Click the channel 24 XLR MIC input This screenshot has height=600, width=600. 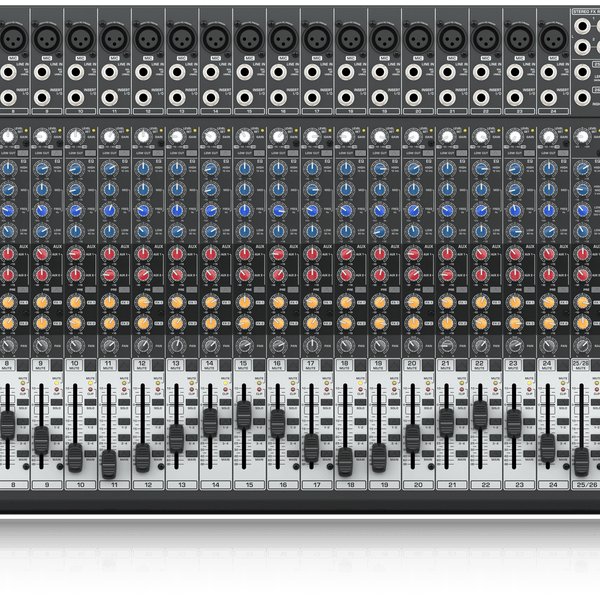(x=553, y=39)
